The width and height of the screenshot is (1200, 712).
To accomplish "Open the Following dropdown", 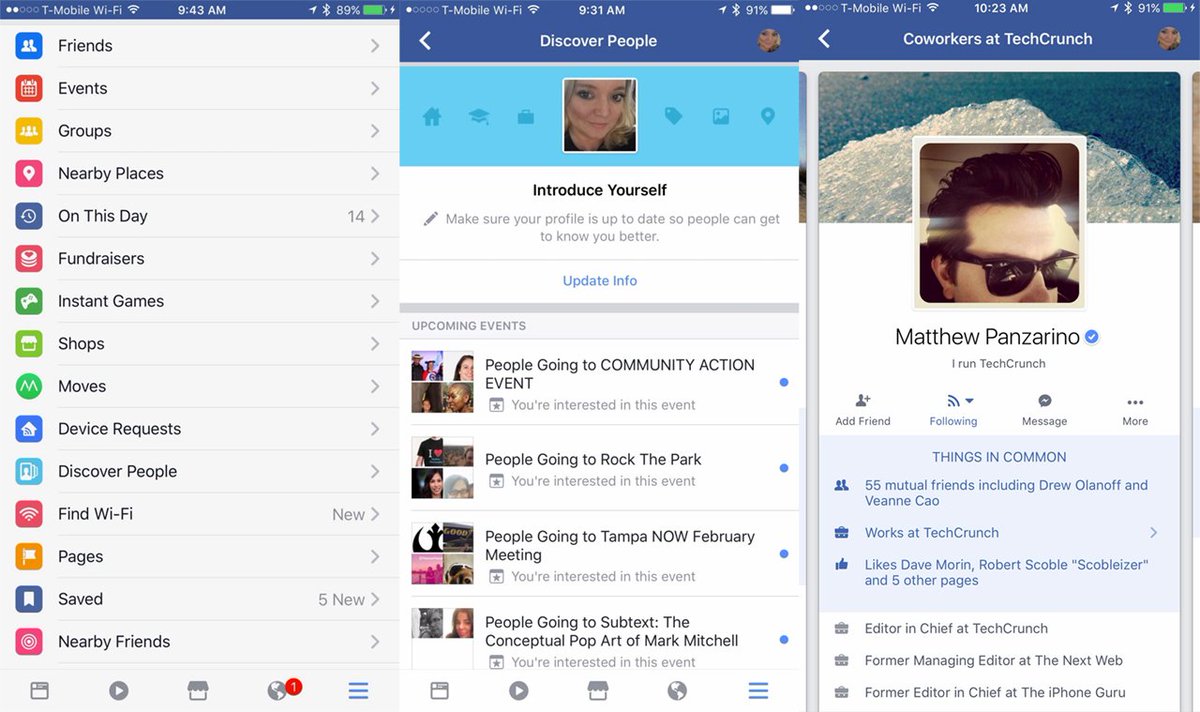I will [953, 410].
